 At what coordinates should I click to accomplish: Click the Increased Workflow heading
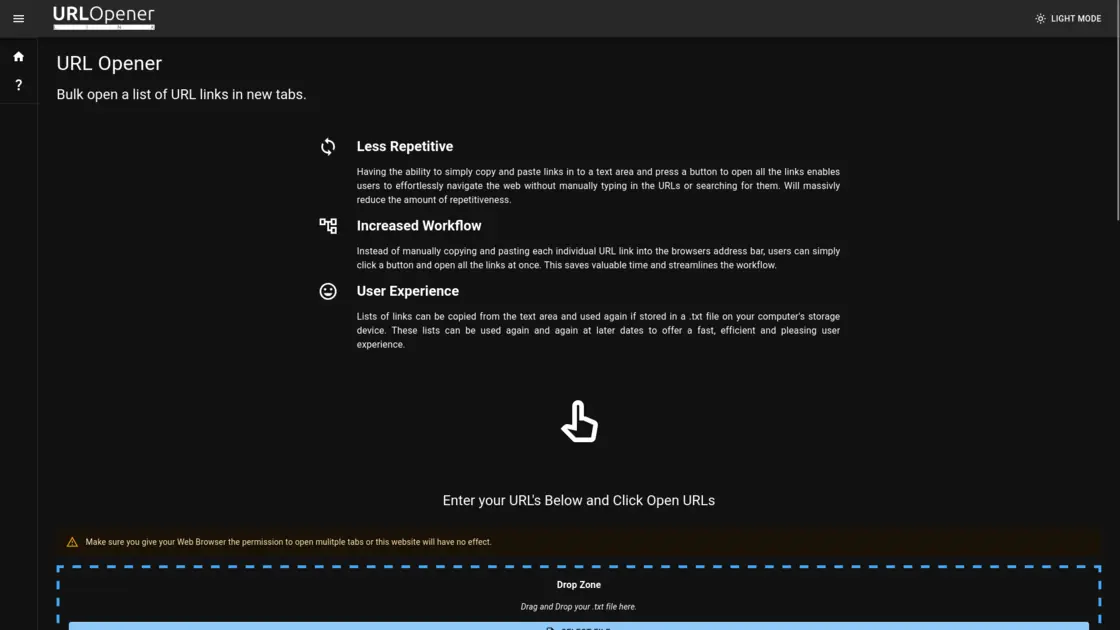click(x=419, y=225)
